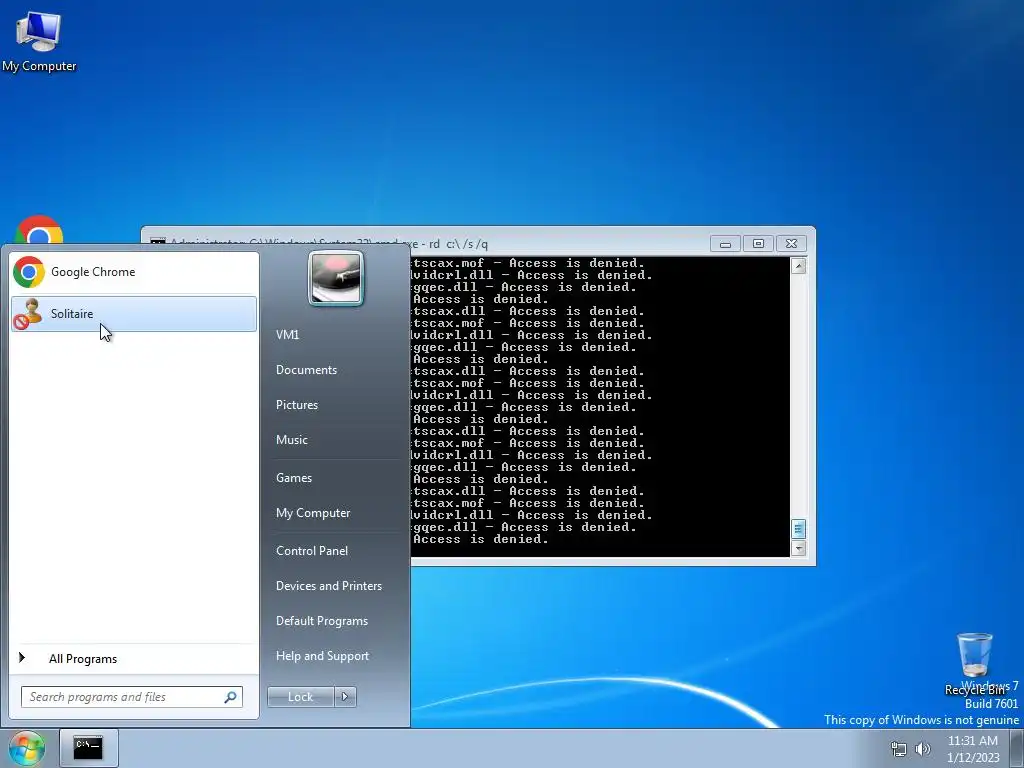The width and height of the screenshot is (1024, 768).
Task: Open the VM1 user folder
Action: coord(287,334)
